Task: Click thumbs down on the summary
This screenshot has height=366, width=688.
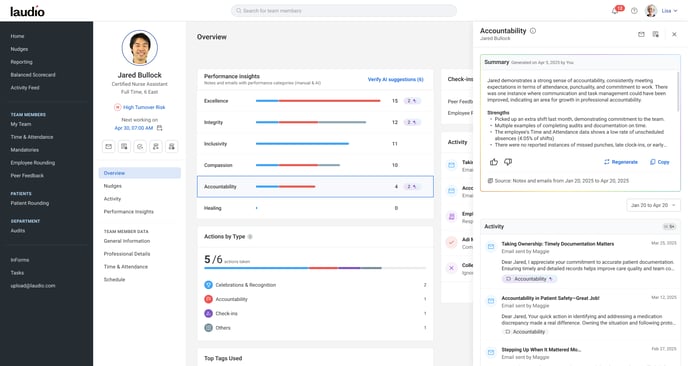Action: 508,162
